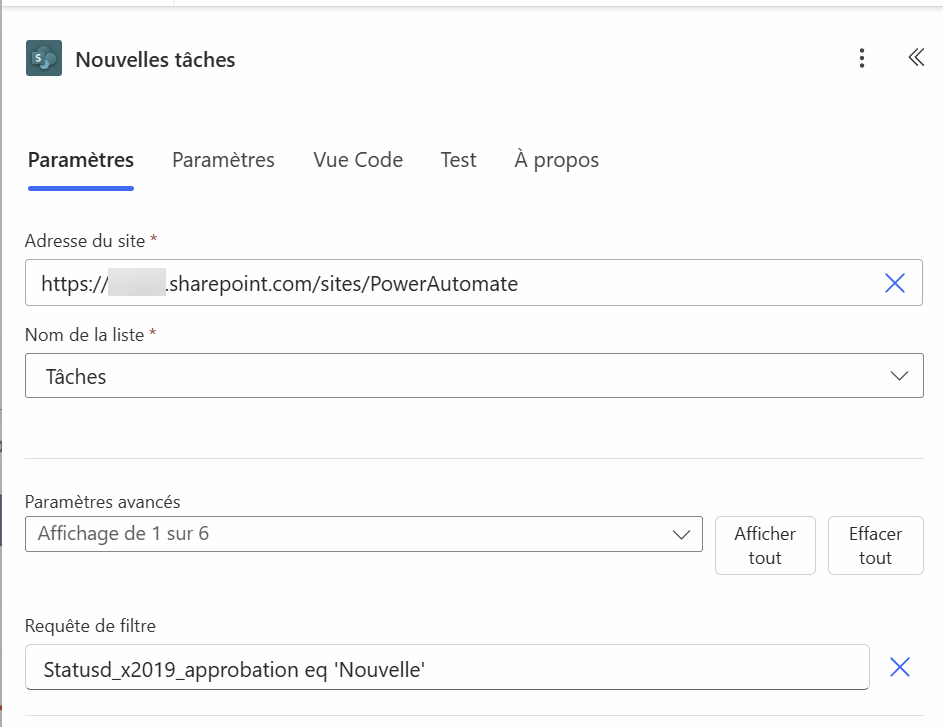Switch to the second Paramètres tab
Screen dimensions: 943x727
point(223,160)
